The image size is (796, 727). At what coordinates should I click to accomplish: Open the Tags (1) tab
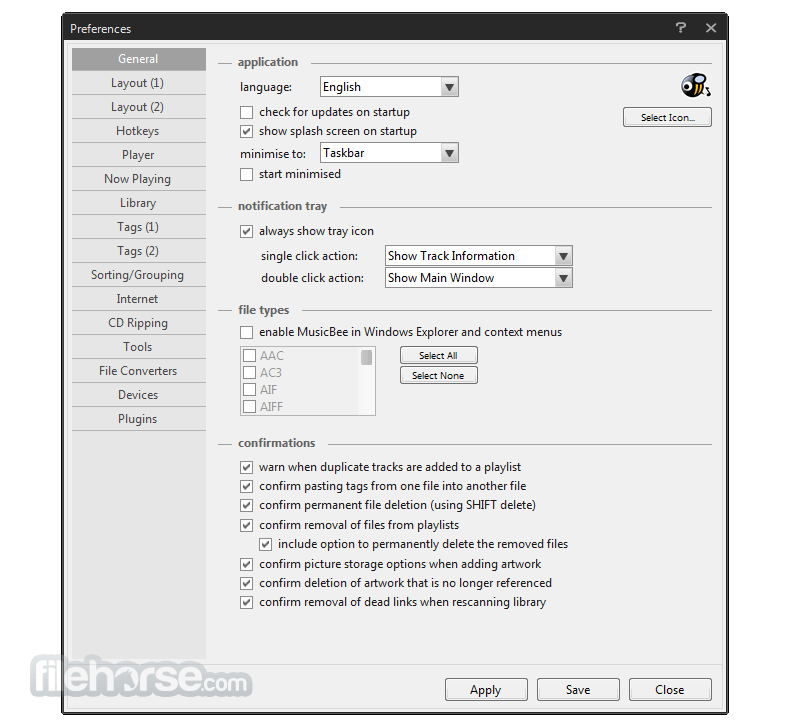(139, 227)
